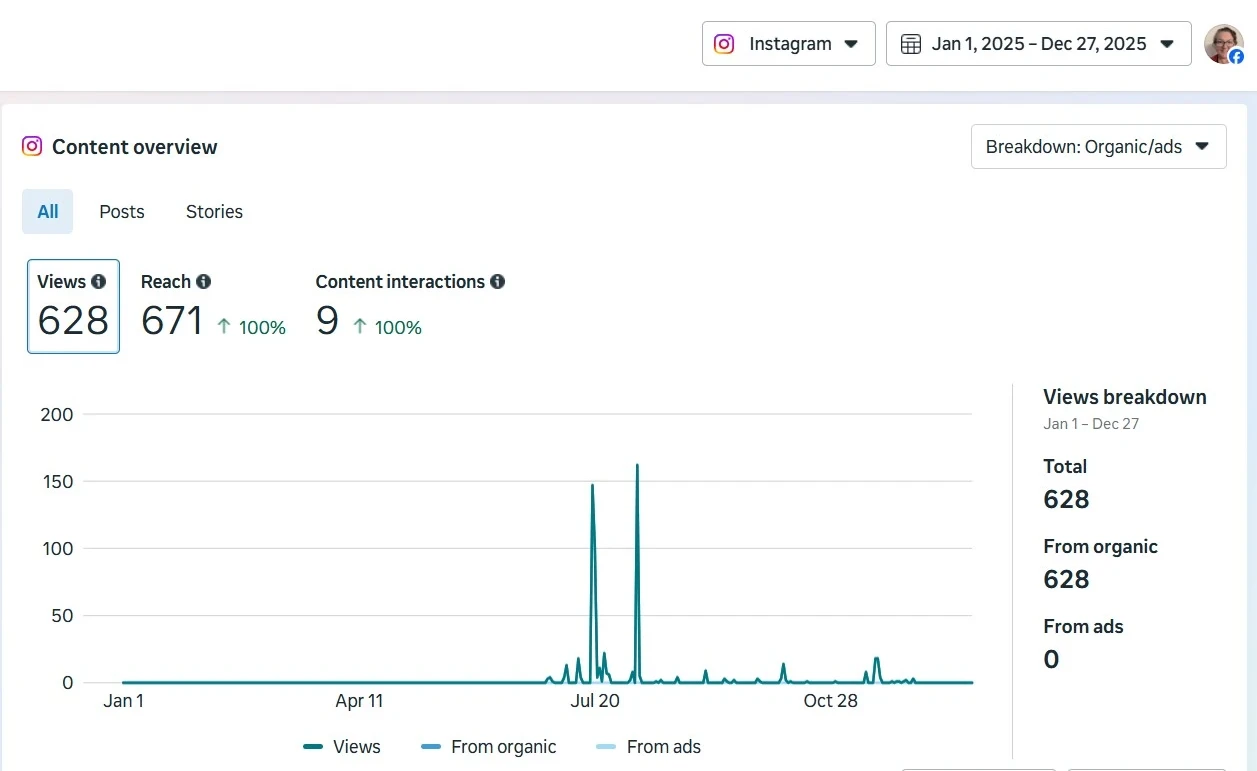Open the Instagram platform dropdown

point(788,44)
